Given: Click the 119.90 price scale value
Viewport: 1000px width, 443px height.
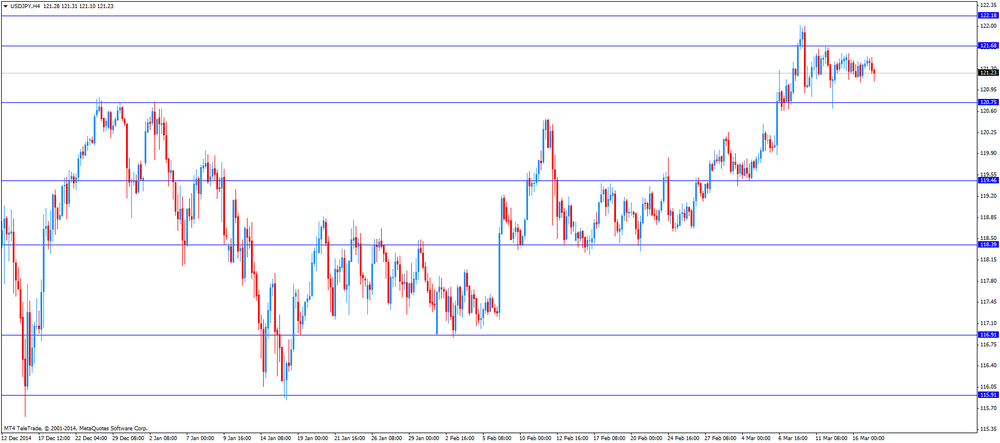Looking at the screenshot, I should coord(988,153).
